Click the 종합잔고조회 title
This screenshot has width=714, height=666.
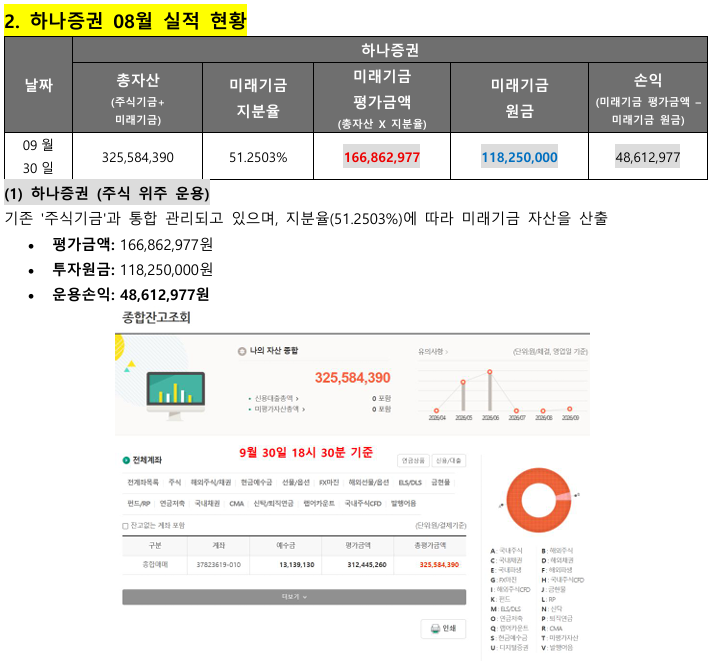tap(156, 317)
